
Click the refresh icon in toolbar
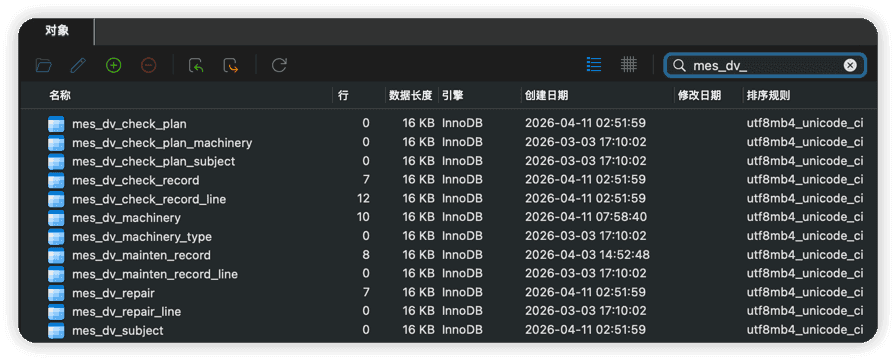pos(279,65)
